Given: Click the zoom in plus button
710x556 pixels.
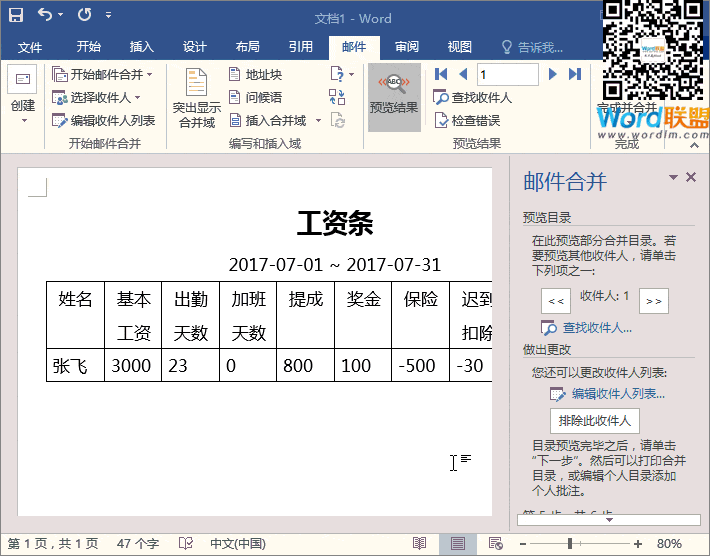Looking at the screenshot, I should [638, 543].
